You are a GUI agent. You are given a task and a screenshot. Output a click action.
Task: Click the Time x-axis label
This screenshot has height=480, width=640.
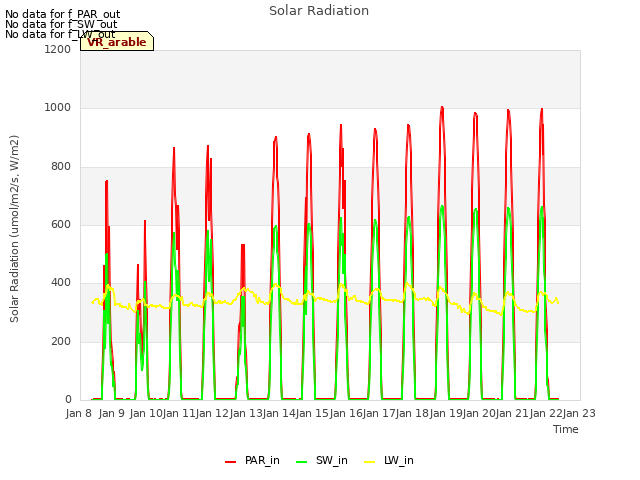pos(566,429)
